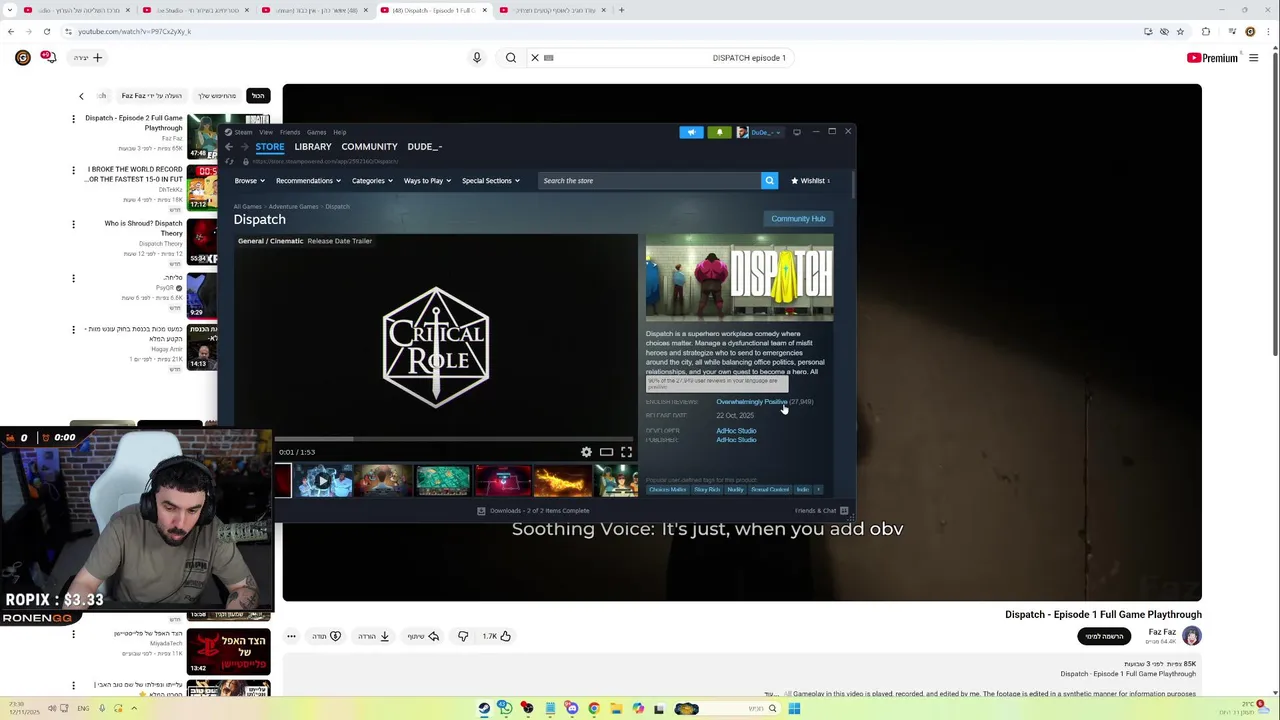Open File Explorer from taskbar
Screen dimensions: 1280x720
(x=615, y=708)
